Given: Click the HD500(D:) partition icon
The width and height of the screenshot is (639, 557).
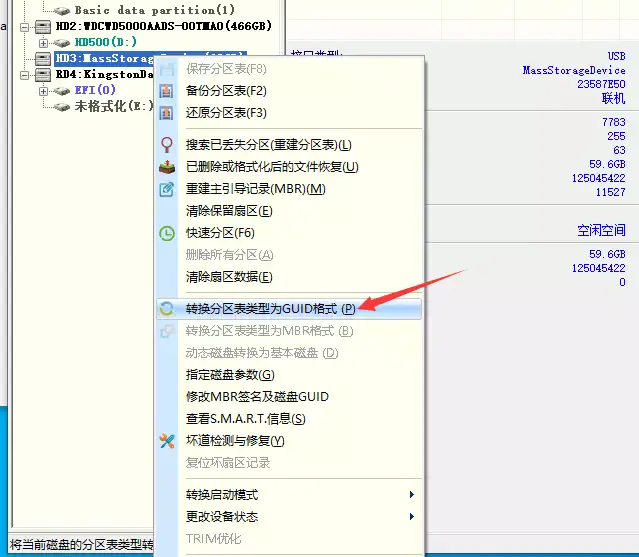Looking at the screenshot, I should (x=62, y=43).
